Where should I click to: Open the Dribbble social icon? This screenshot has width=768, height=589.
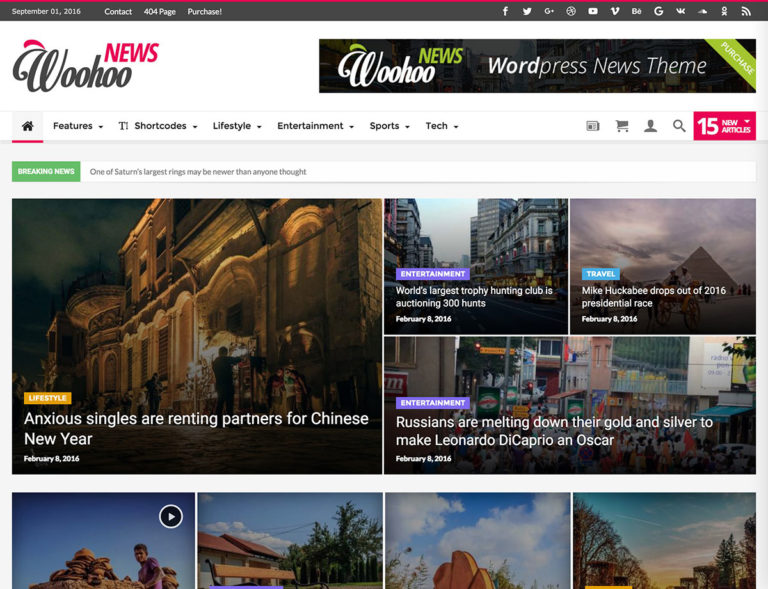571,11
